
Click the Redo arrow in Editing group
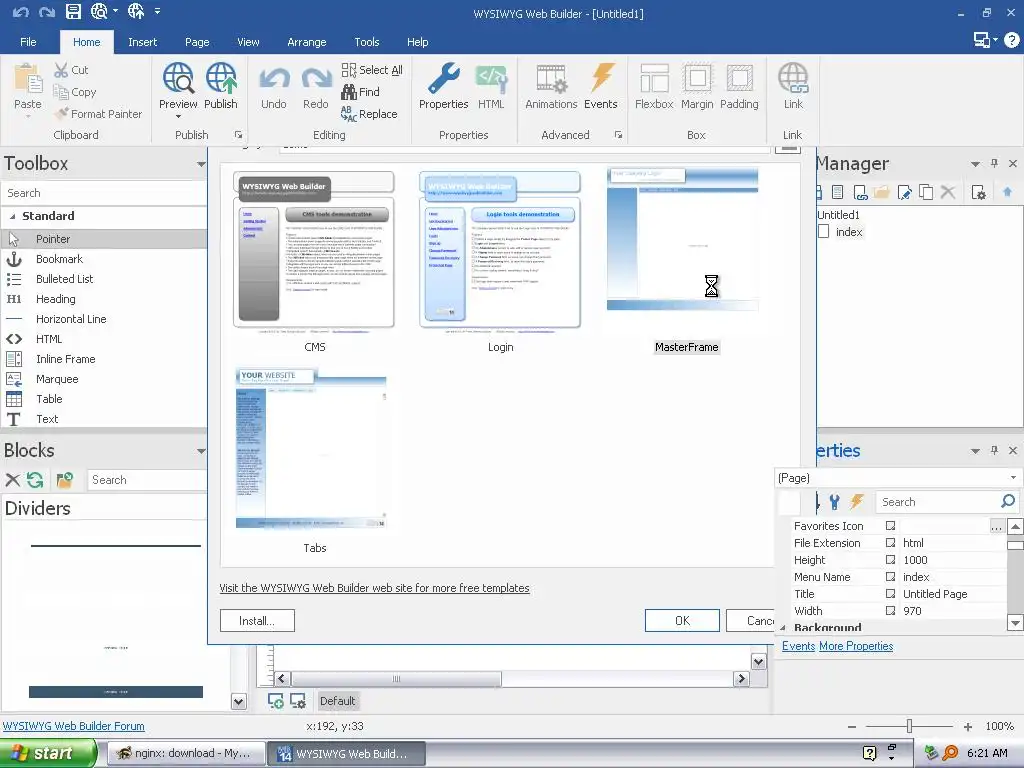(x=316, y=79)
